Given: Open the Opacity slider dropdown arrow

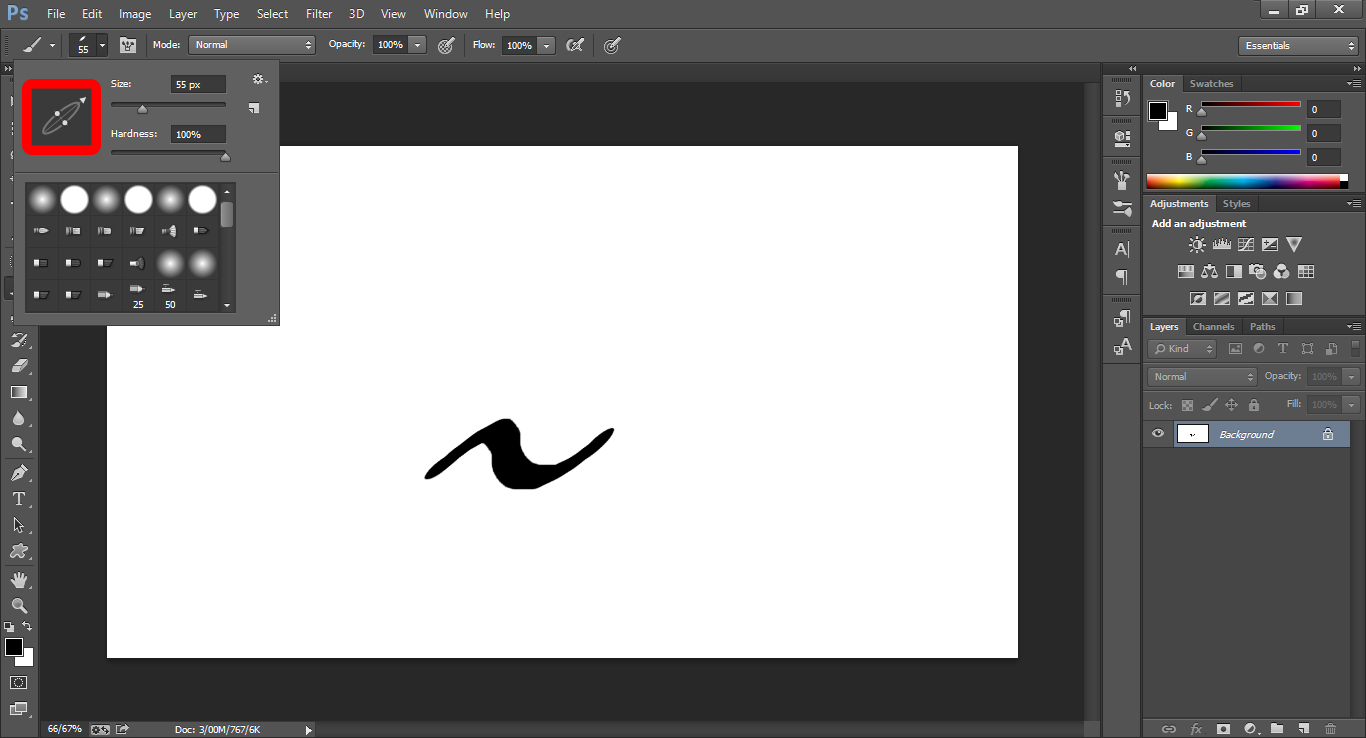Looking at the screenshot, I should 417,45.
